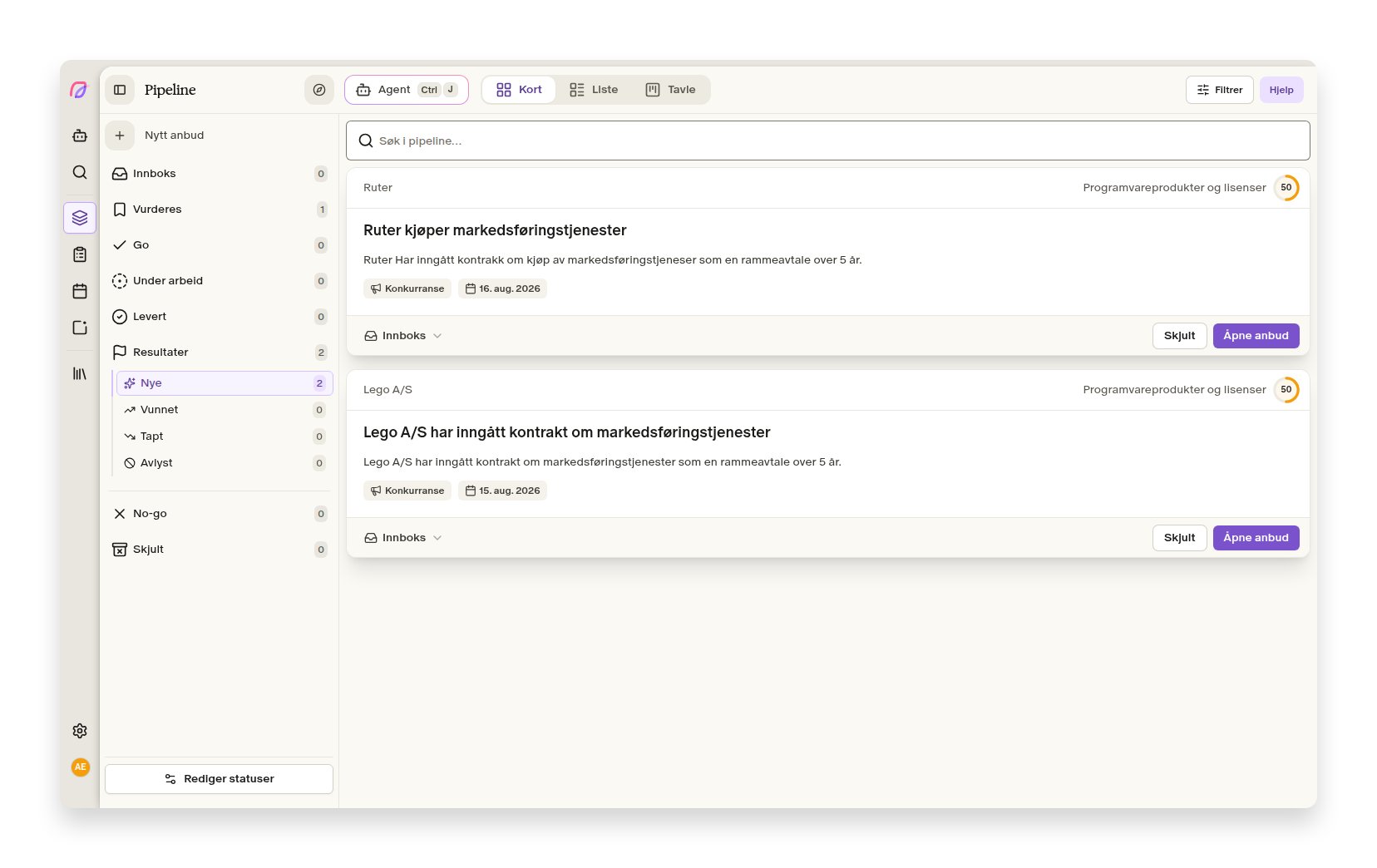Click Konkurranse tag on Lego card
Screen dimensions: 1377x868
(407, 491)
